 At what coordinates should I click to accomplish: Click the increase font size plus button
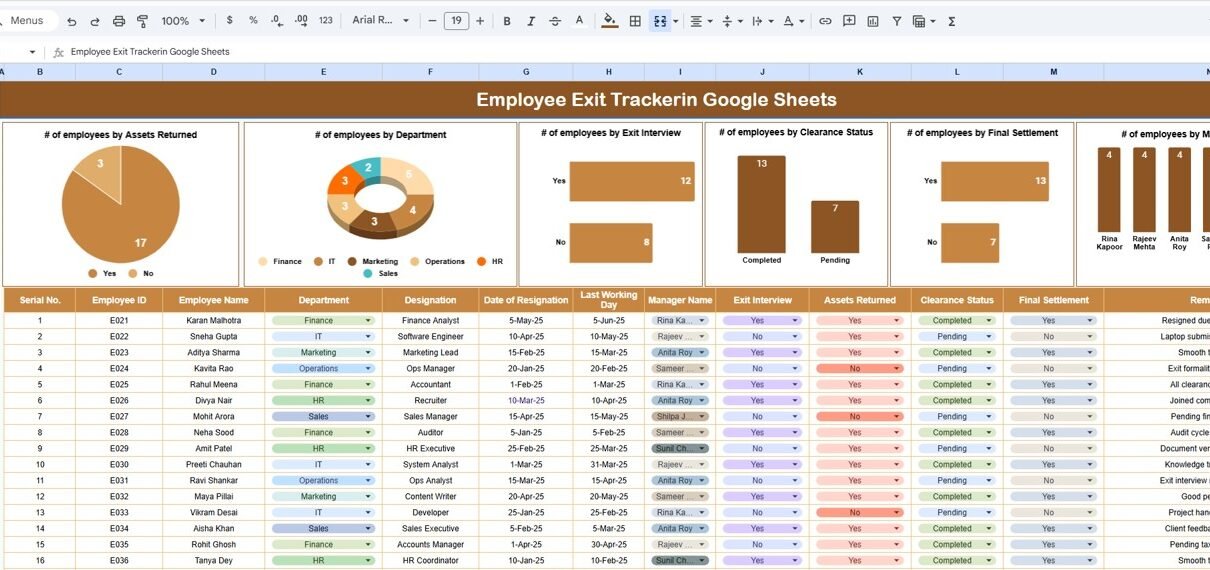pos(480,21)
